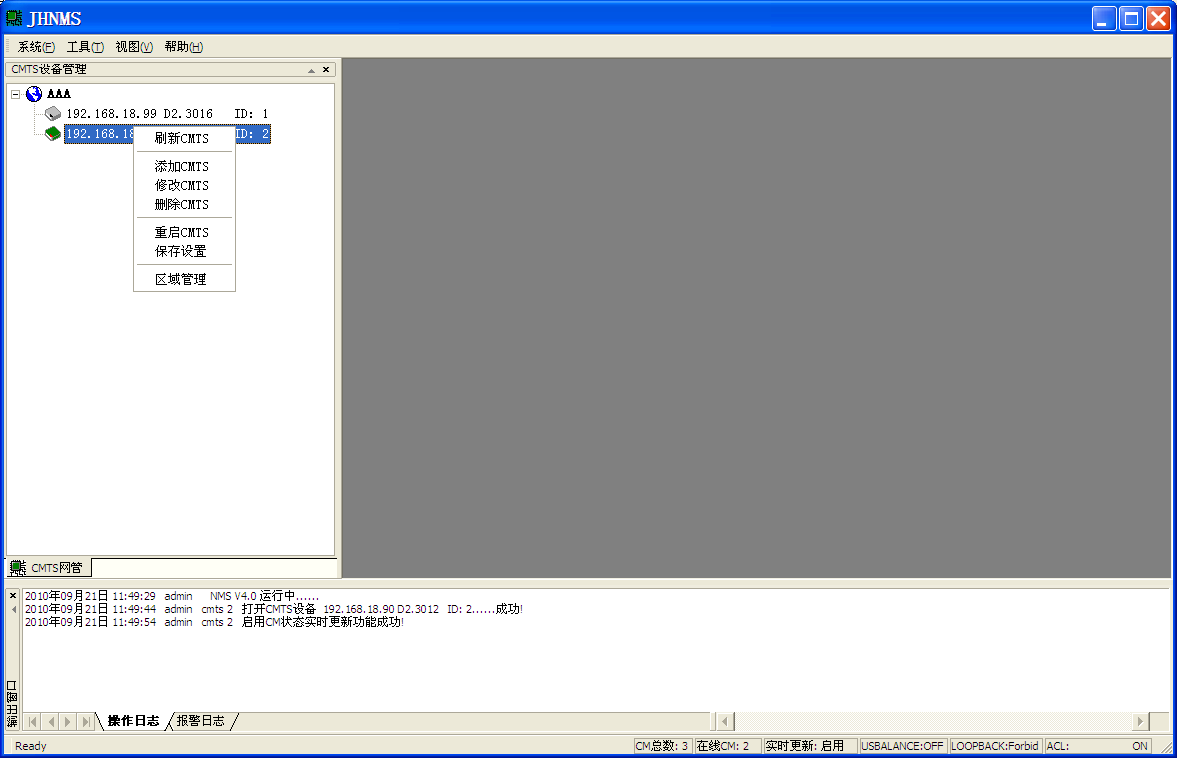Click the log scrollbar right arrow
Viewport: 1177px width, 758px height.
[1140, 721]
